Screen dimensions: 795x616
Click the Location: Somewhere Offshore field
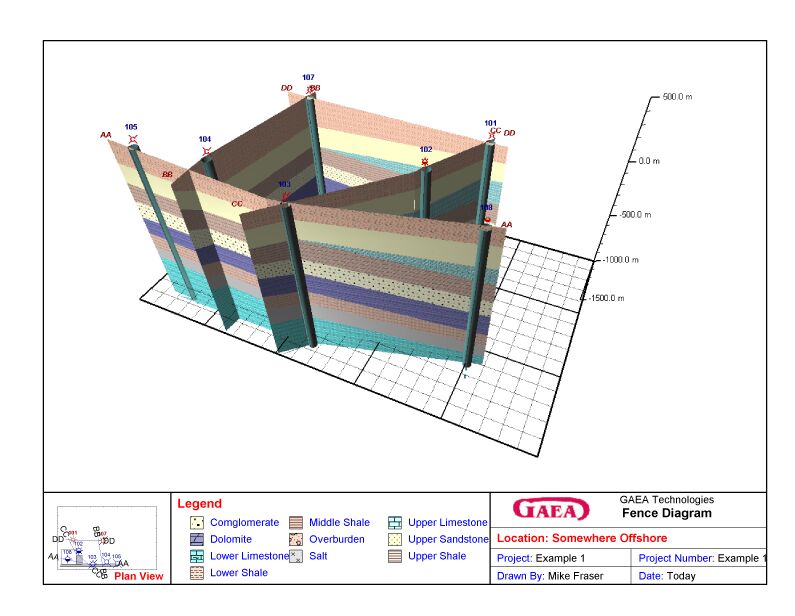[582, 538]
